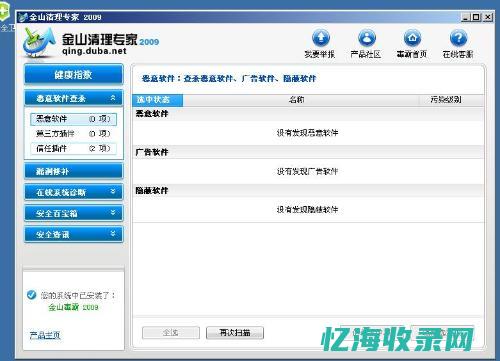Click the 隐蔽软件 group heading
This screenshot has height=361, width=500.
pos(152,191)
